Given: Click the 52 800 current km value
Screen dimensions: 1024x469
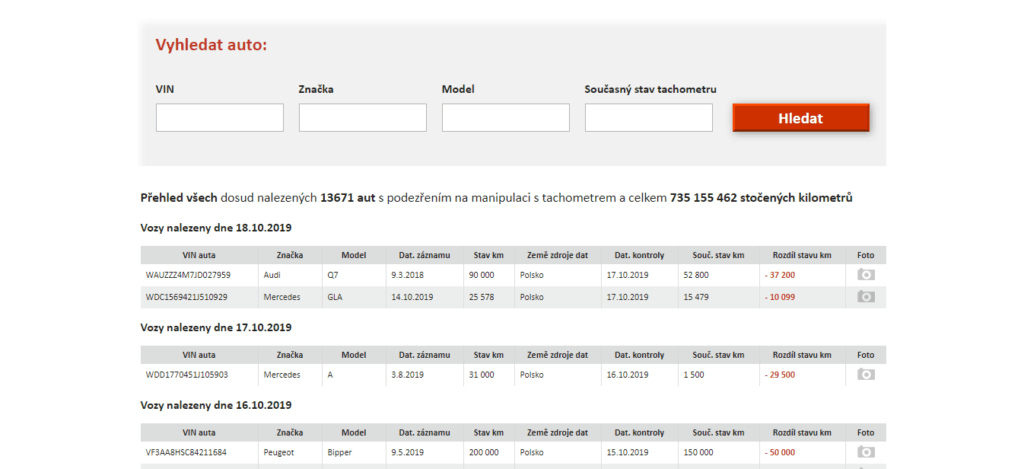Looking at the screenshot, I should 696,275.
